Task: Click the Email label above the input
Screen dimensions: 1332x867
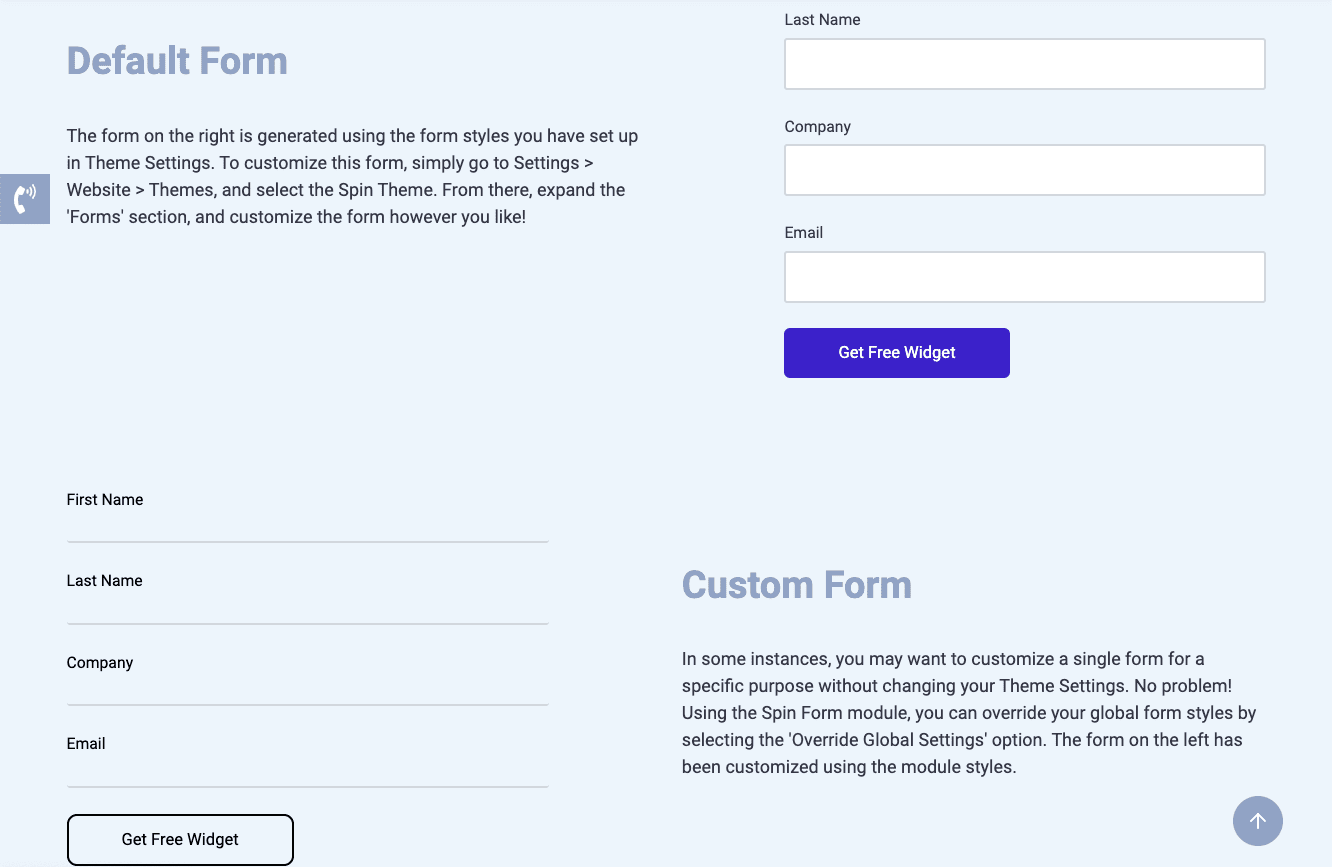Action: (x=803, y=232)
